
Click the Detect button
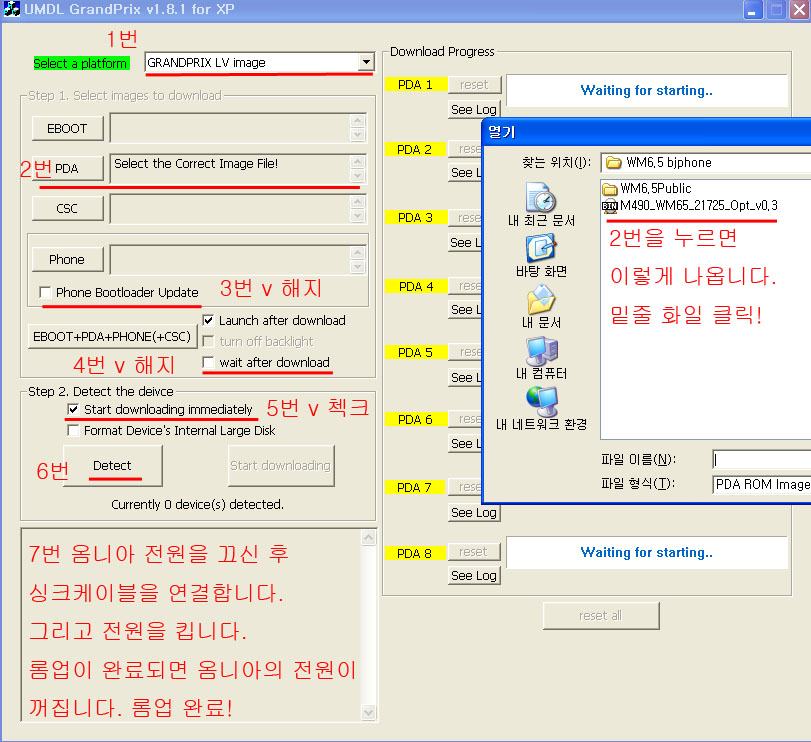coord(113,465)
